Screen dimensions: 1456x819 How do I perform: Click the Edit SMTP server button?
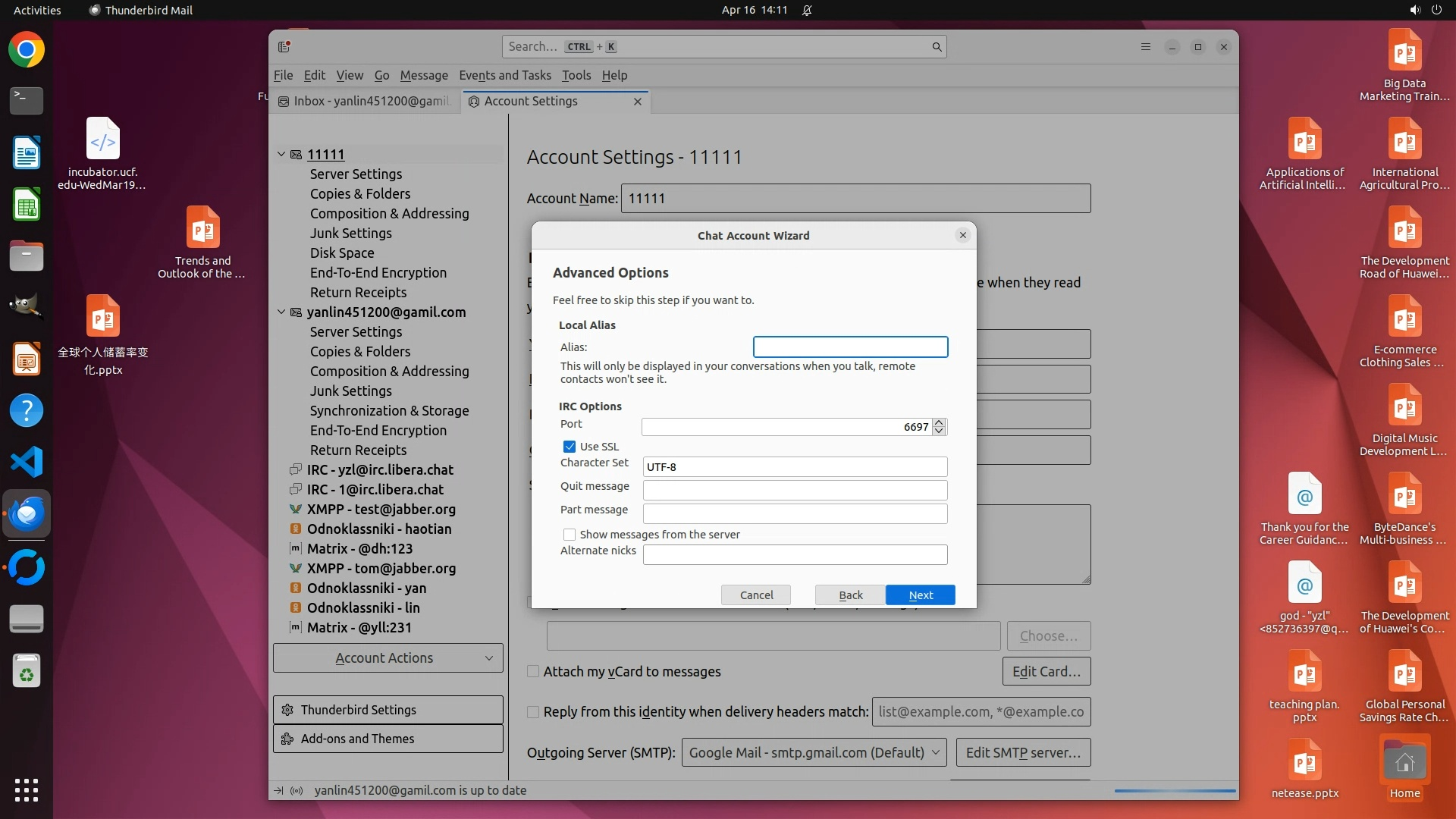click(x=1023, y=752)
